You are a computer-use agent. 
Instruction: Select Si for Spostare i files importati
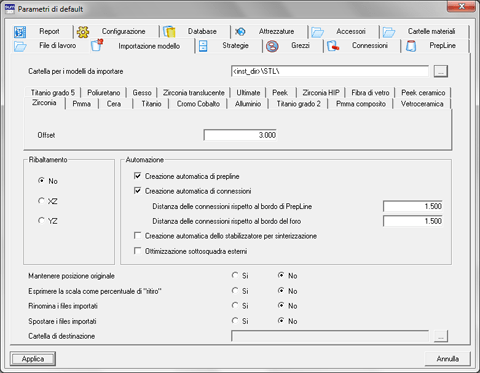coord(235,321)
